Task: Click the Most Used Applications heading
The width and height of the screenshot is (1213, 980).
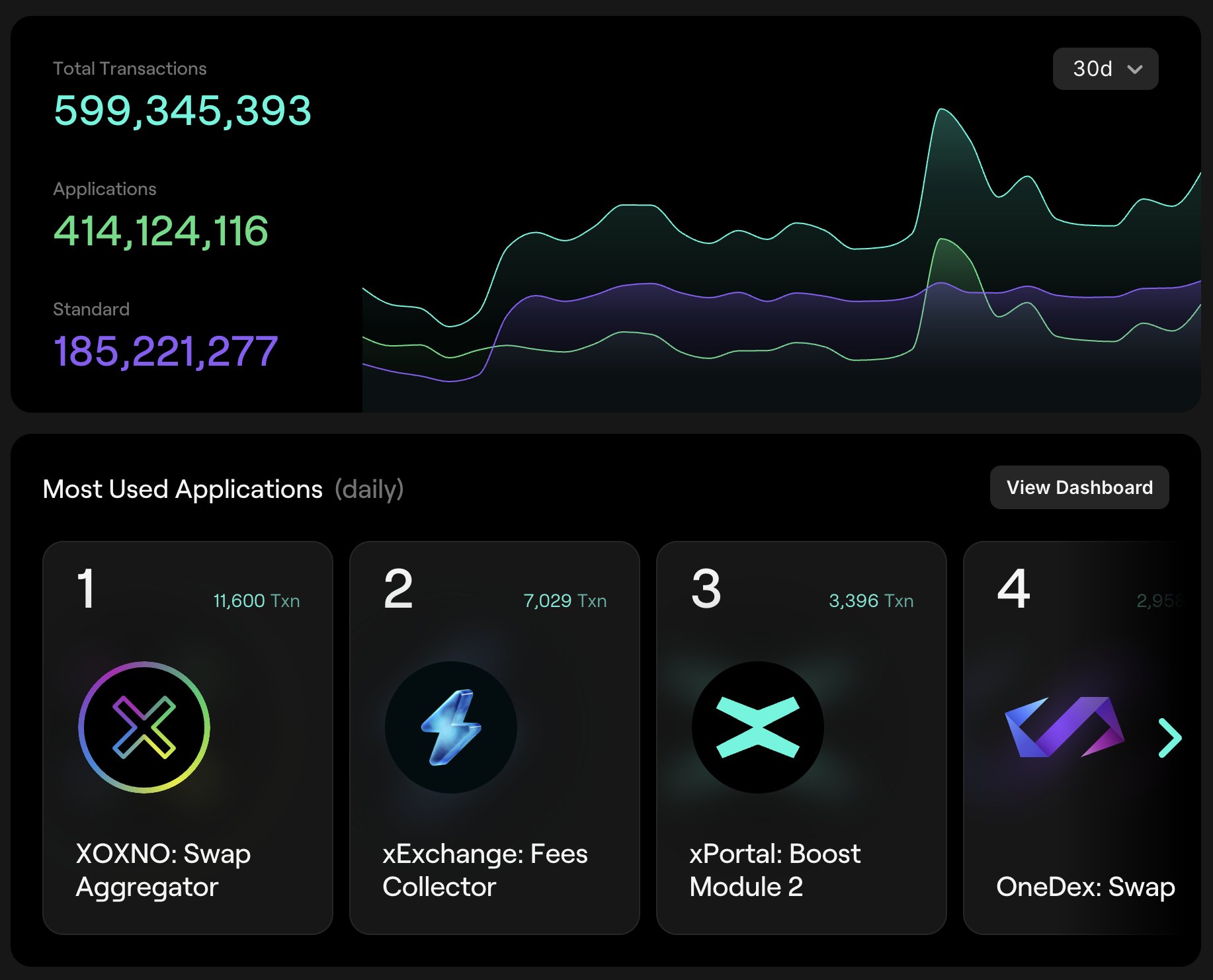Action: pos(183,489)
